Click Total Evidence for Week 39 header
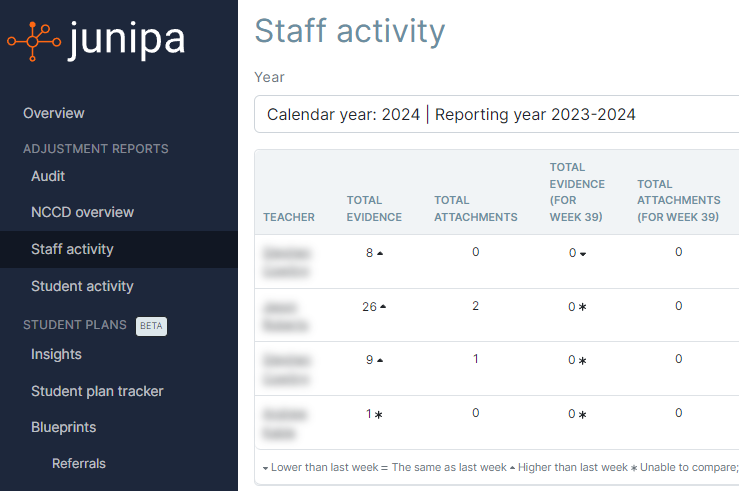This screenshot has height=491, width=739. (577, 192)
